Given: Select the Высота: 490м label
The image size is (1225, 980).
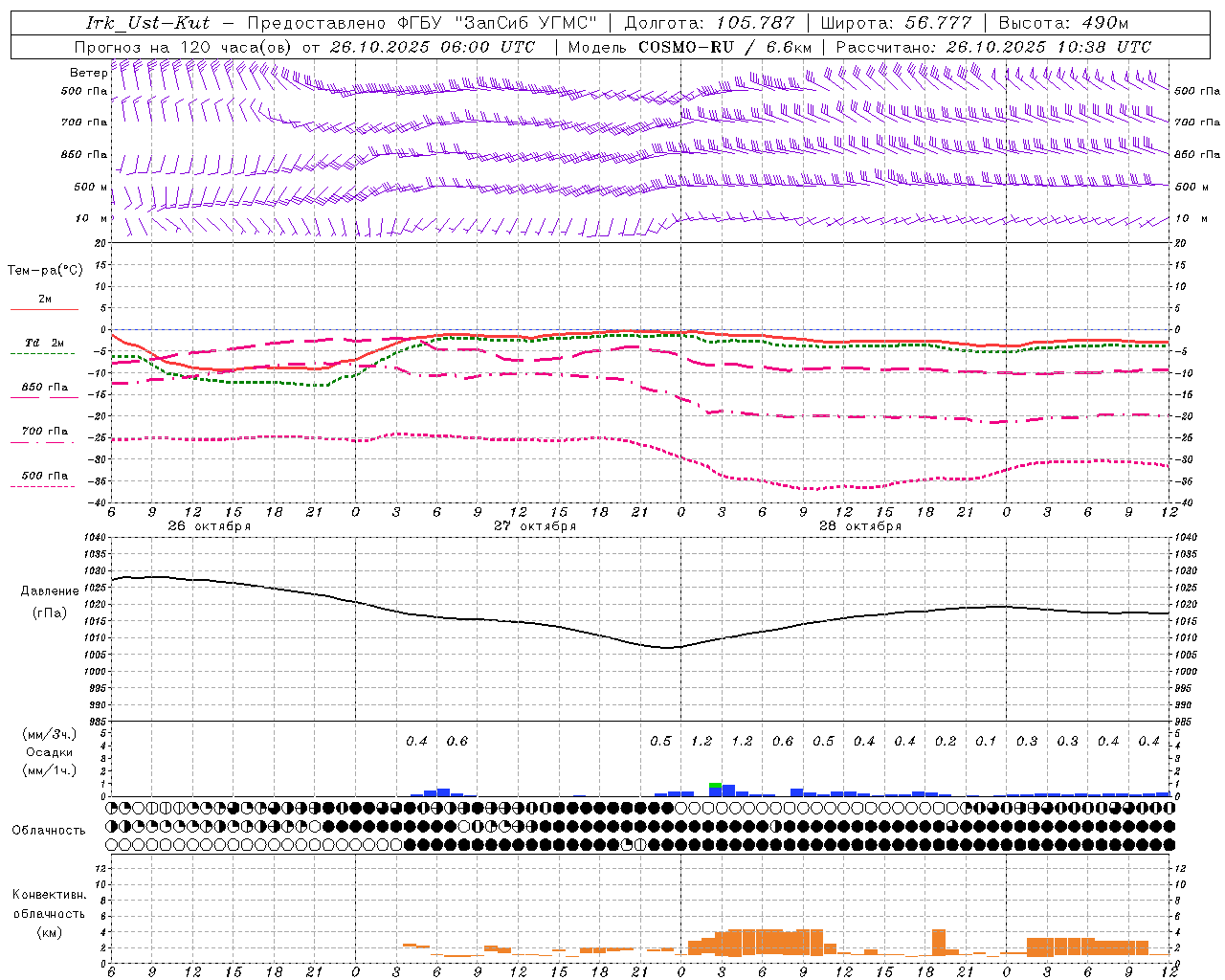Looking at the screenshot, I should [1063, 23].
